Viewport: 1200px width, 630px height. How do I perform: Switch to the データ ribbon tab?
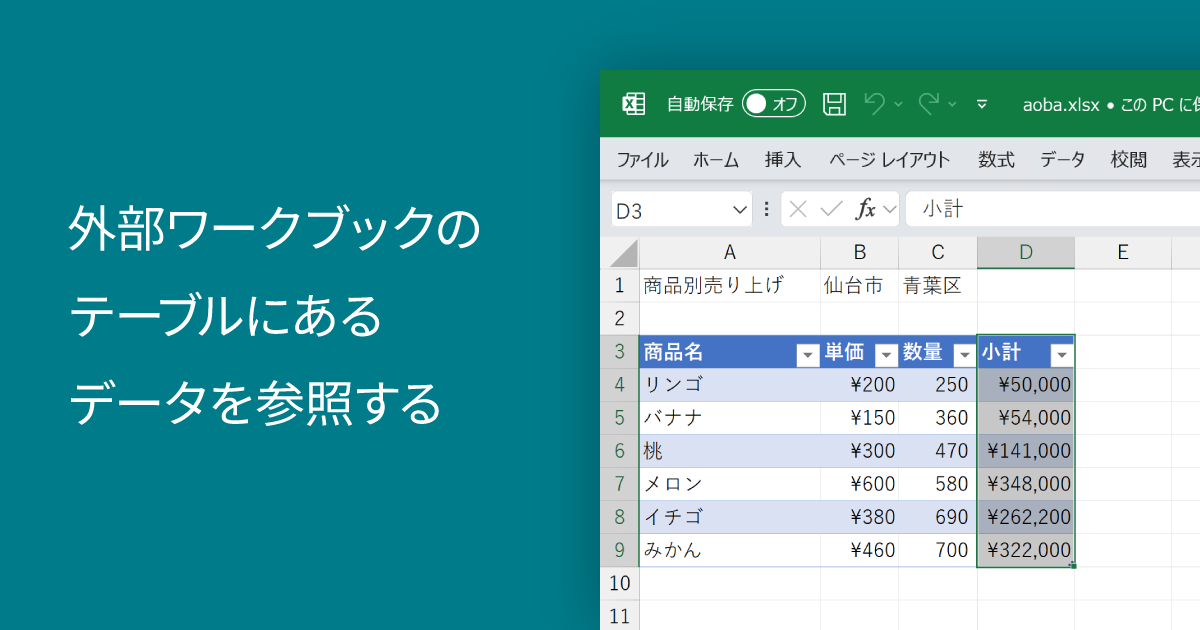coord(1062,159)
